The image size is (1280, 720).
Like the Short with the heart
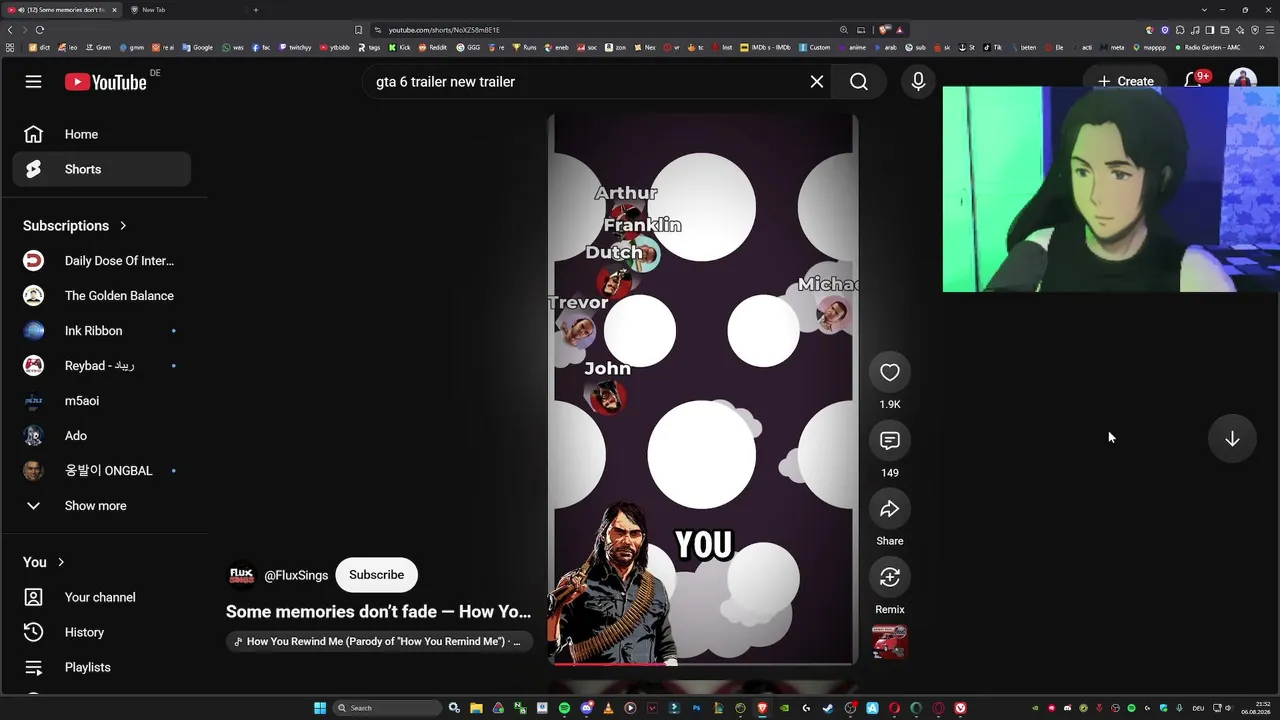[889, 372]
